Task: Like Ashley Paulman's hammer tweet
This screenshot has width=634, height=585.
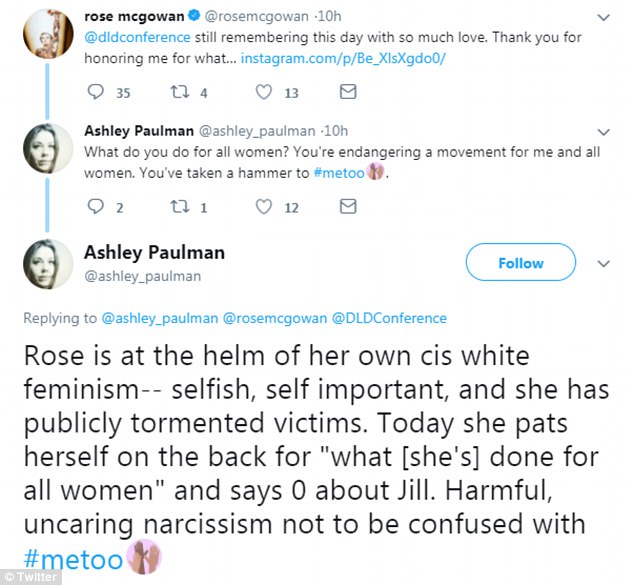Action: [x=265, y=207]
